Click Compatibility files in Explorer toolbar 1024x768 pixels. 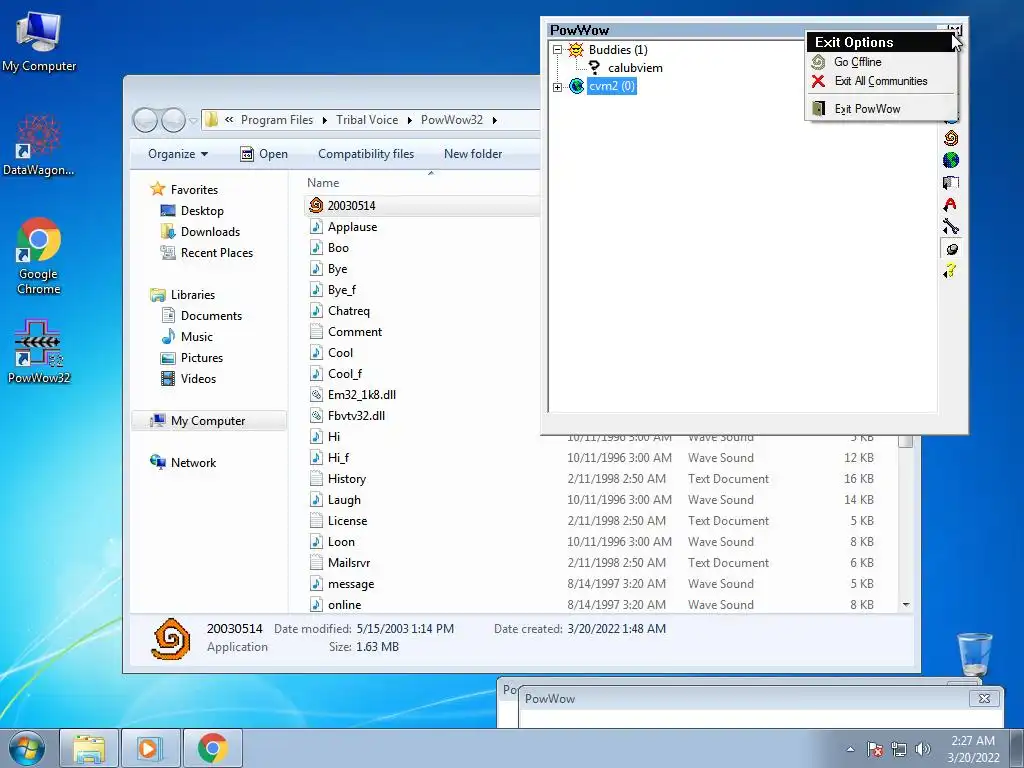pyautogui.click(x=366, y=154)
